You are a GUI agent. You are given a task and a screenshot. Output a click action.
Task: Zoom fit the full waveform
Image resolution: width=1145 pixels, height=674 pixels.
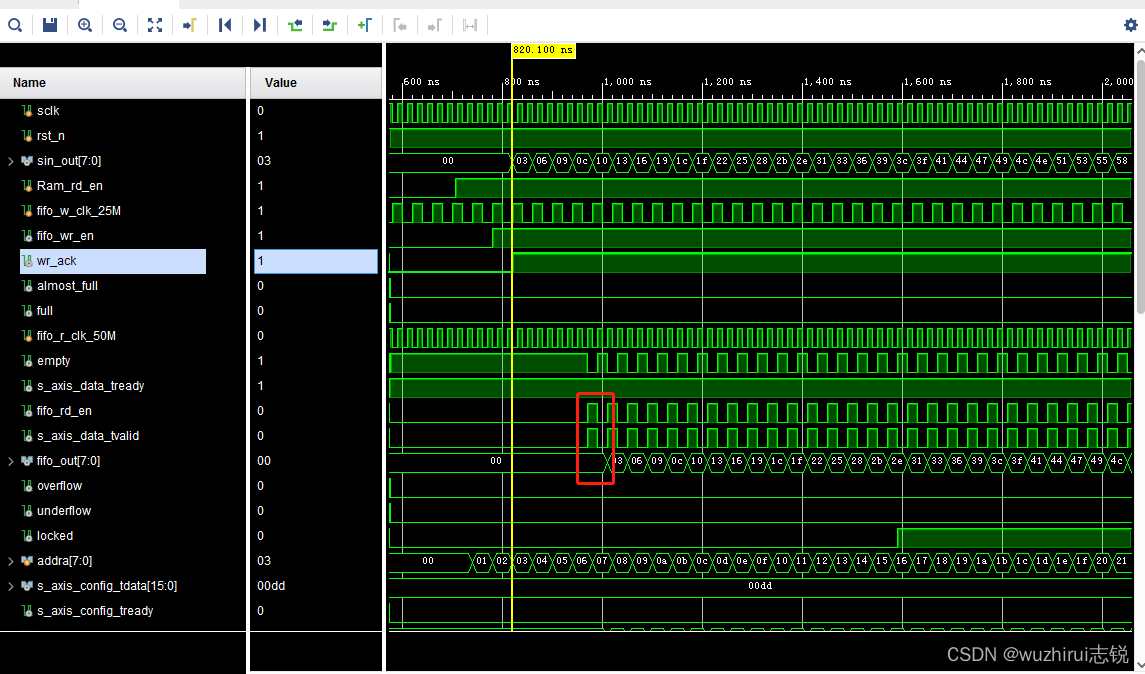(155, 26)
